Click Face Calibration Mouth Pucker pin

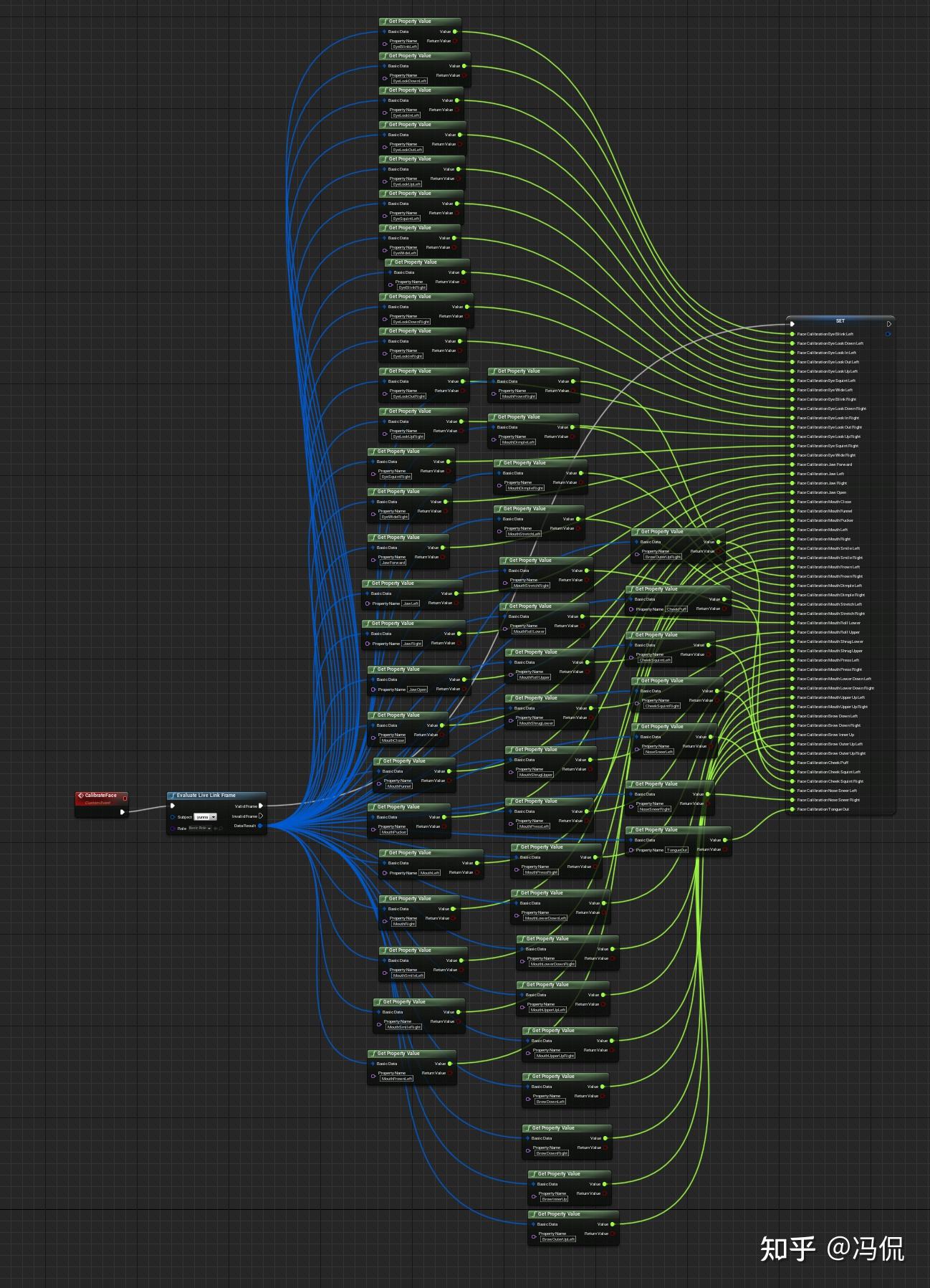(x=792, y=520)
